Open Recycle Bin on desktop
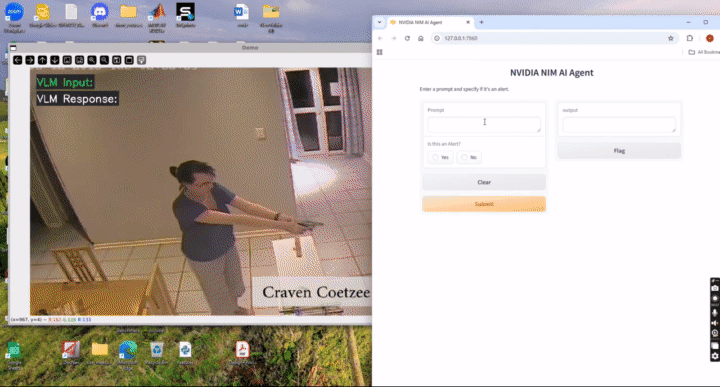Viewport: 720px width, 387px height. pos(157,353)
